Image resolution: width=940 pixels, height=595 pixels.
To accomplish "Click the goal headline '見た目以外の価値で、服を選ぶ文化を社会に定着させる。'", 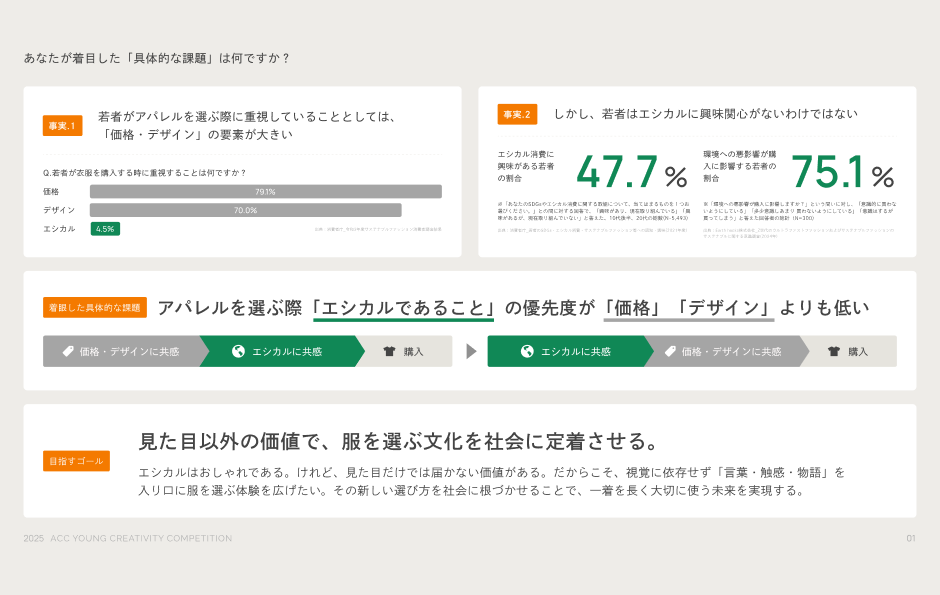I will 399,441.
